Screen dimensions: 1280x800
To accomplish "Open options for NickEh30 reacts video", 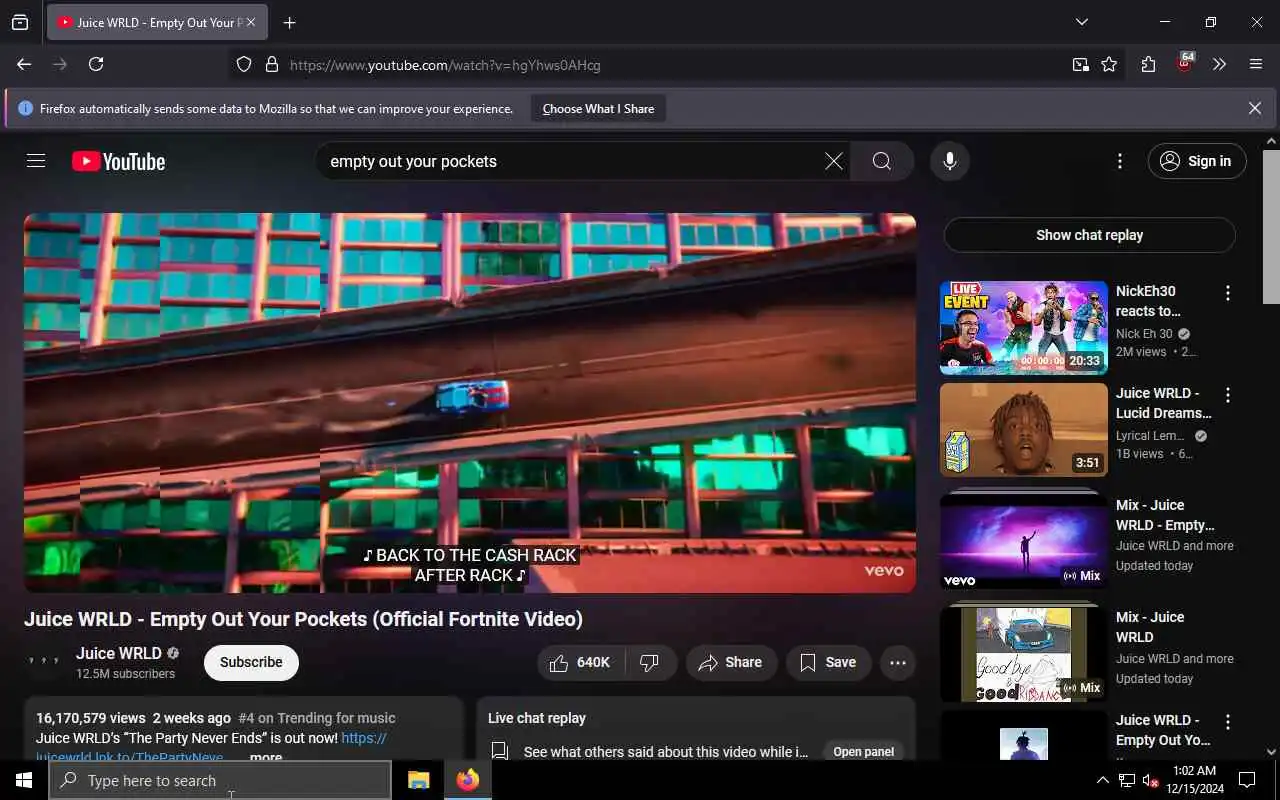I will tap(1228, 293).
